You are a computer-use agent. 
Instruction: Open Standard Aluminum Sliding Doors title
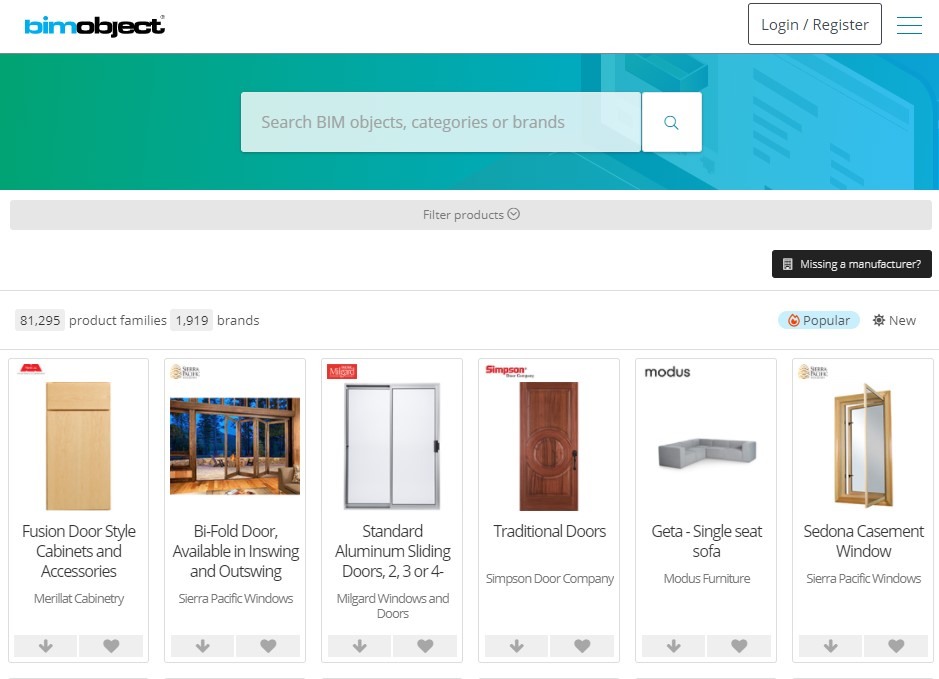tap(392, 551)
